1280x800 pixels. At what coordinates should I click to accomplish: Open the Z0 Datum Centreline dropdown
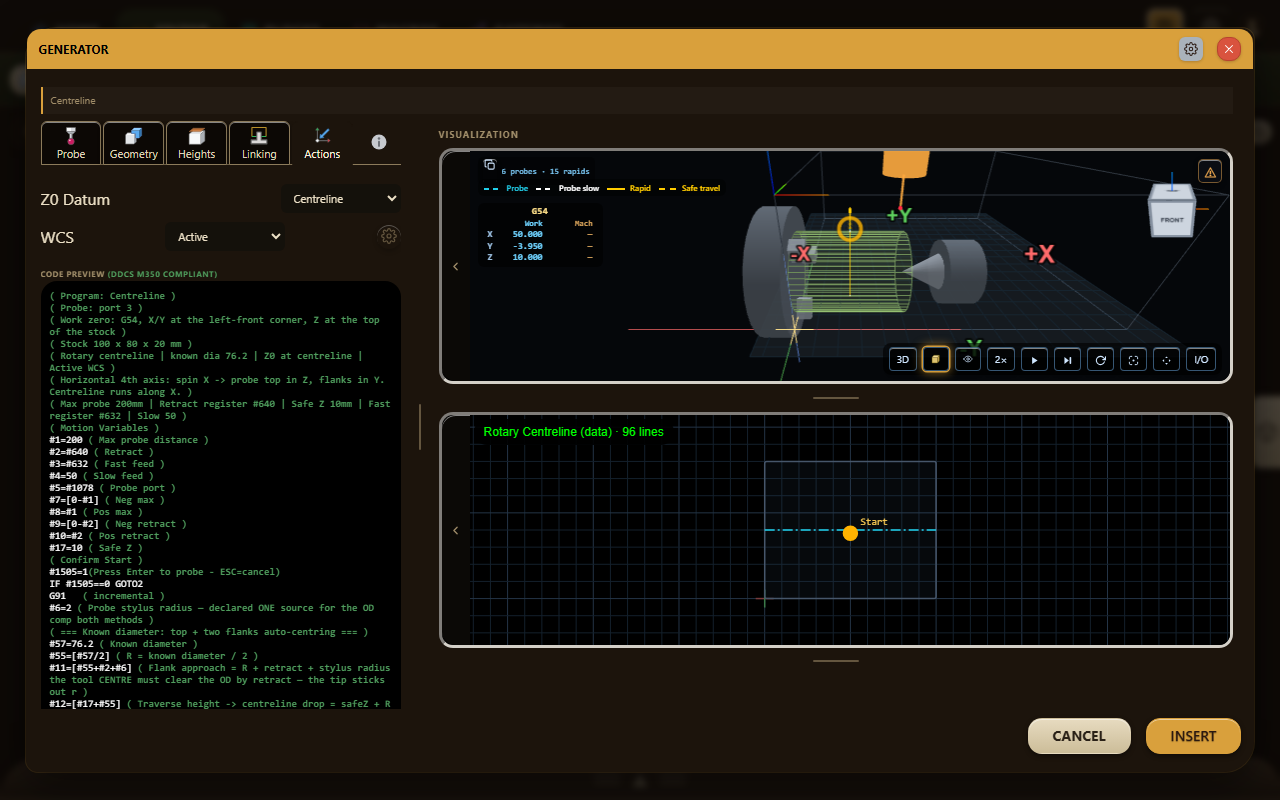click(343, 199)
